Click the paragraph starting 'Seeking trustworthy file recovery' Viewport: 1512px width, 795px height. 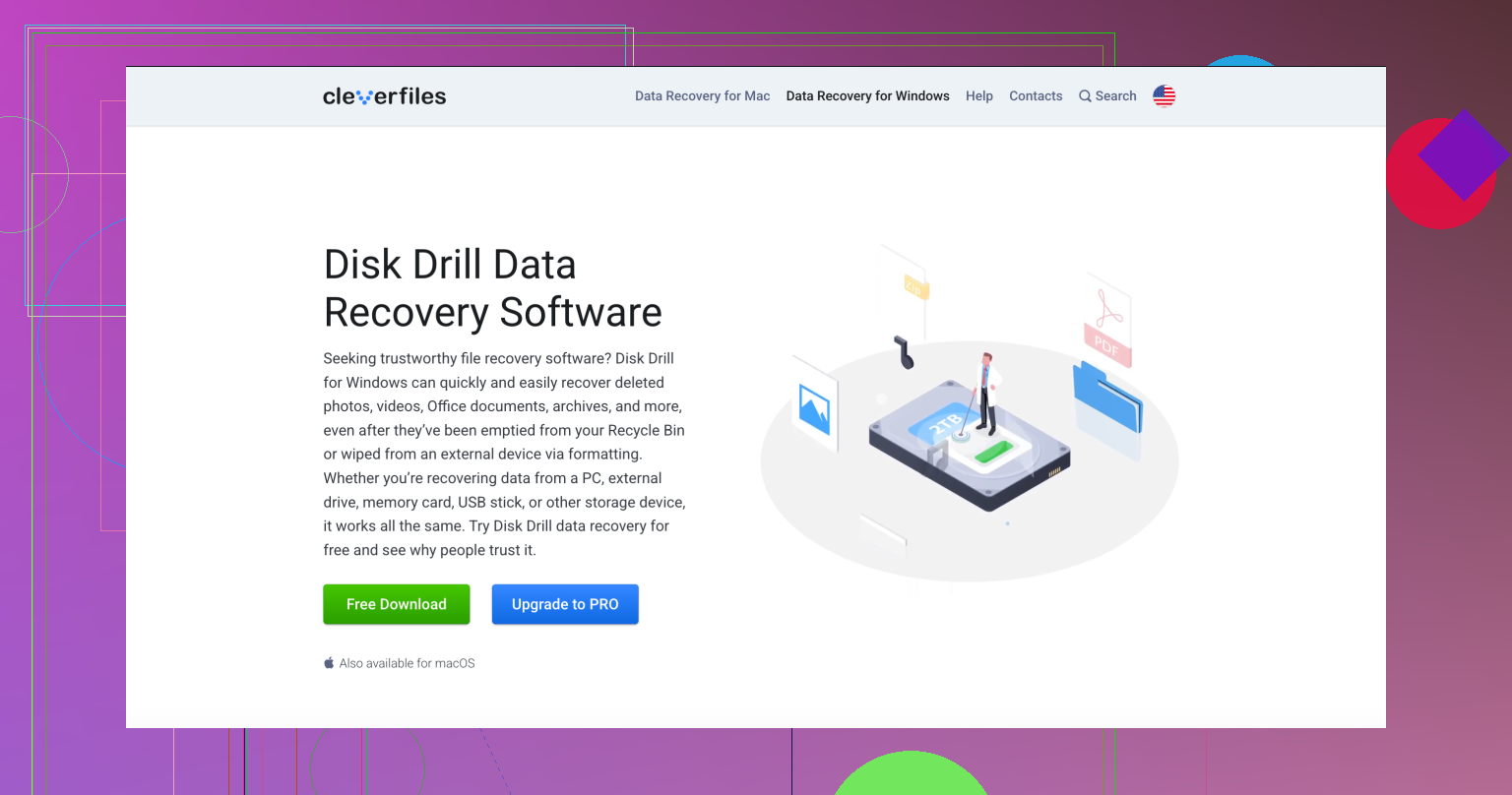[x=505, y=454]
